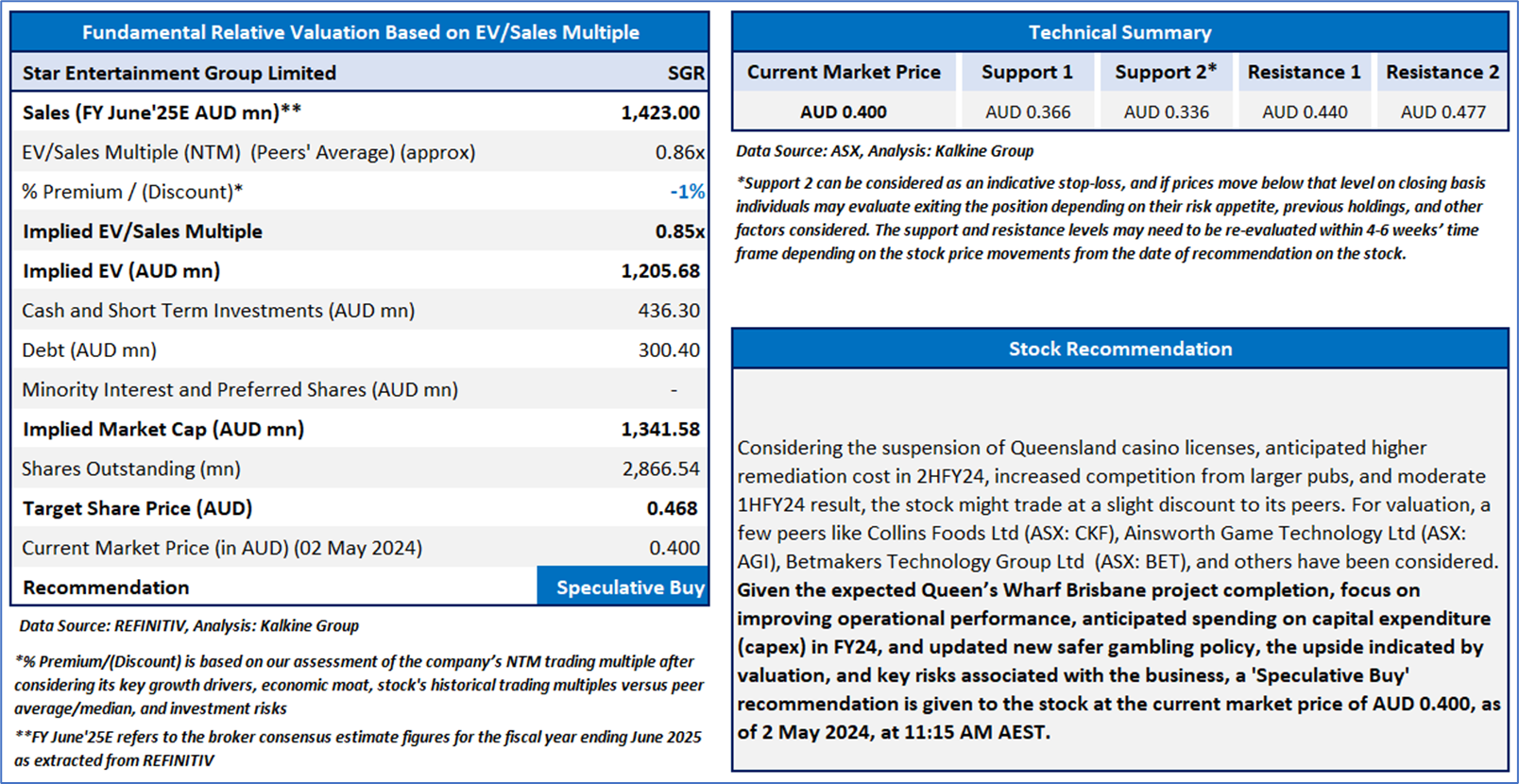Click Support 2 value AUD 0.336

(1166, 111)
